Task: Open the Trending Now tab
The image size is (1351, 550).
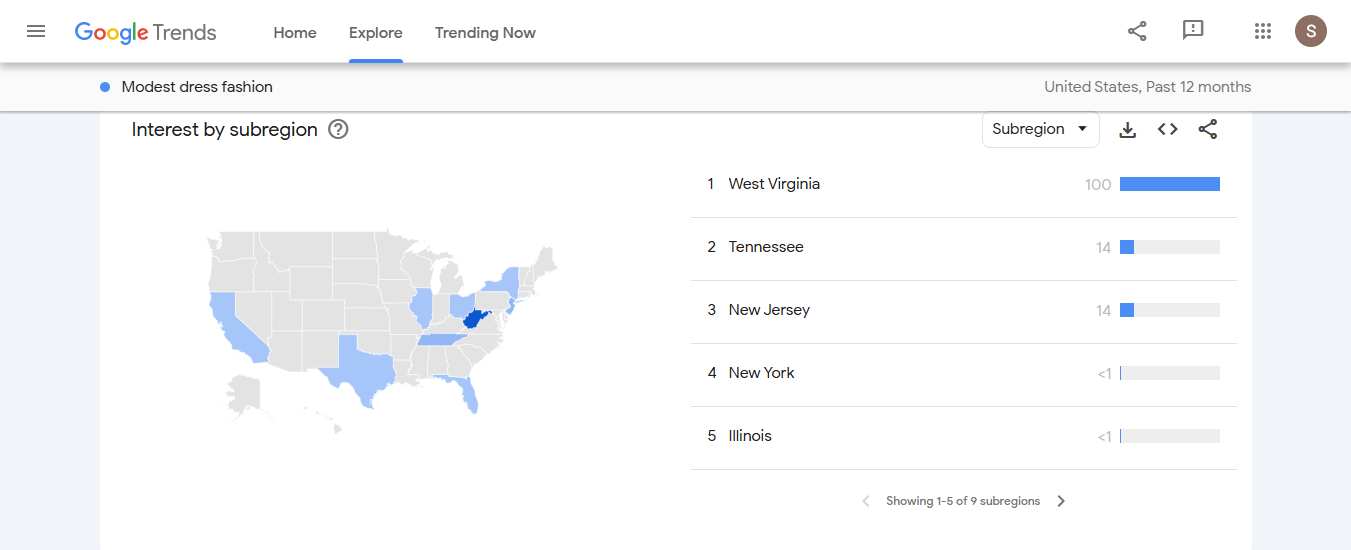Action: pos(485,33)
